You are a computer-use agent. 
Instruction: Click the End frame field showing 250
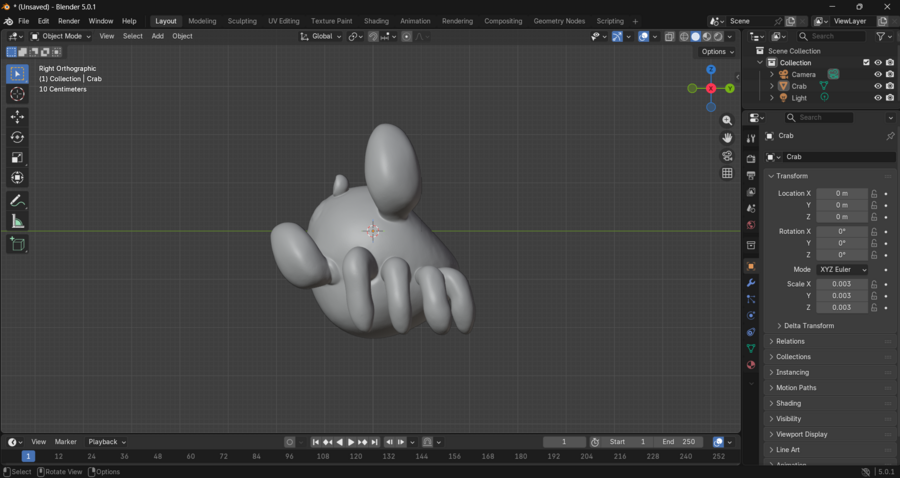pyautogui.click(x=680, y=442)
